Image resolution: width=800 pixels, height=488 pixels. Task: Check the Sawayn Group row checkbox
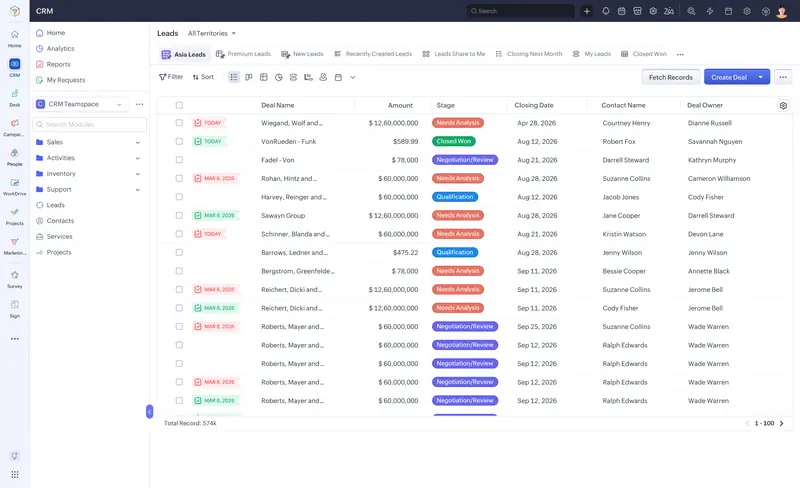179,215
